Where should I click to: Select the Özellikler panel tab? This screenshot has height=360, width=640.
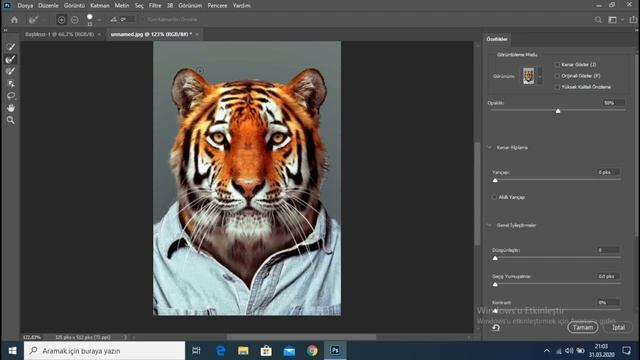(497, 39)
